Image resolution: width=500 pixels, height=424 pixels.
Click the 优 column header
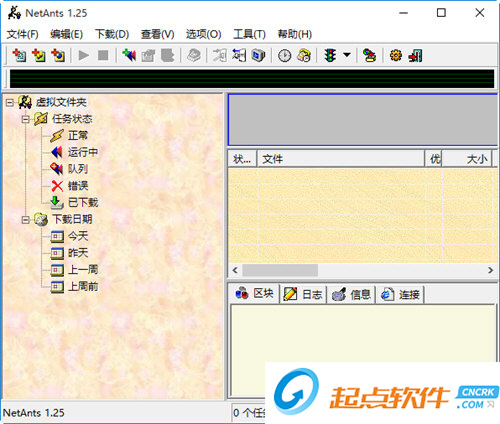[434, 159]
